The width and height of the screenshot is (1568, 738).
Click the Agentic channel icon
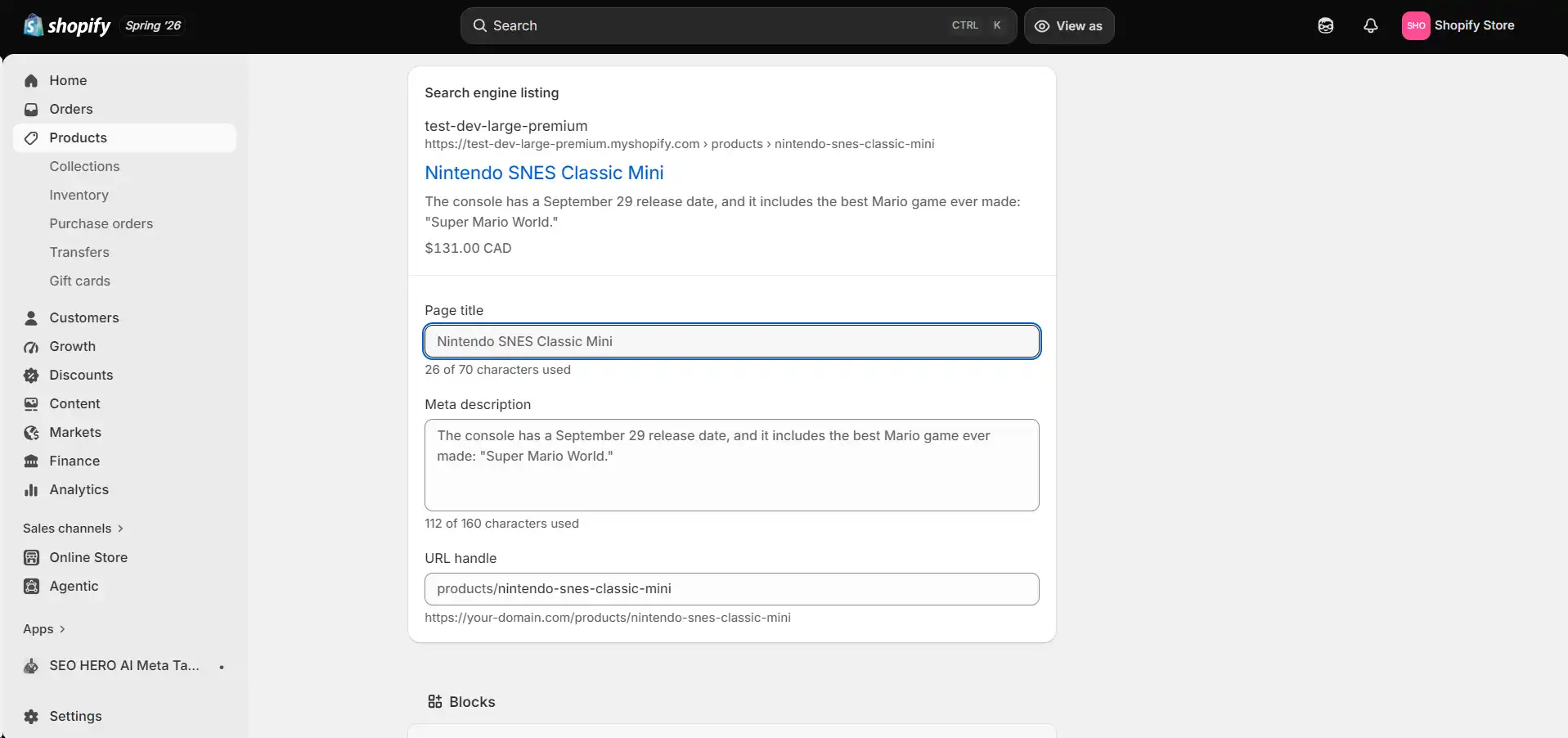point(31,586)
